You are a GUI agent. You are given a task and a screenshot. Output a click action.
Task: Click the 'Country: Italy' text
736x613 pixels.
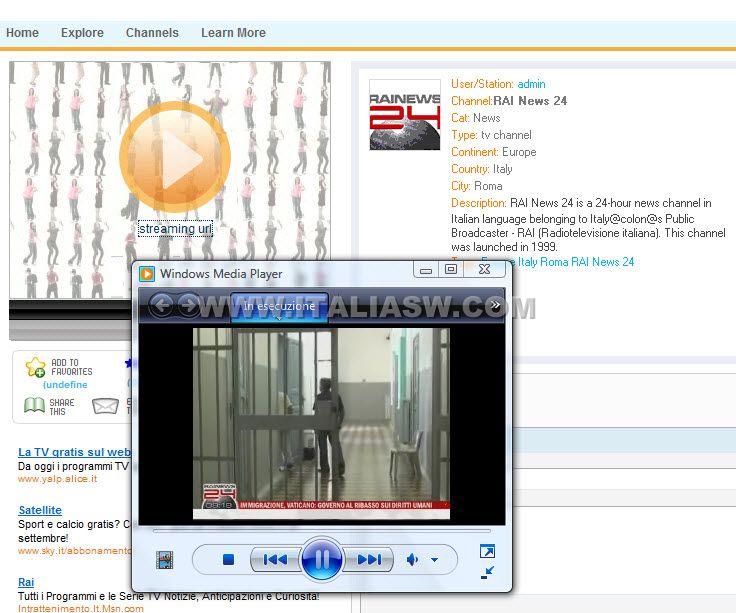point(482,169)
